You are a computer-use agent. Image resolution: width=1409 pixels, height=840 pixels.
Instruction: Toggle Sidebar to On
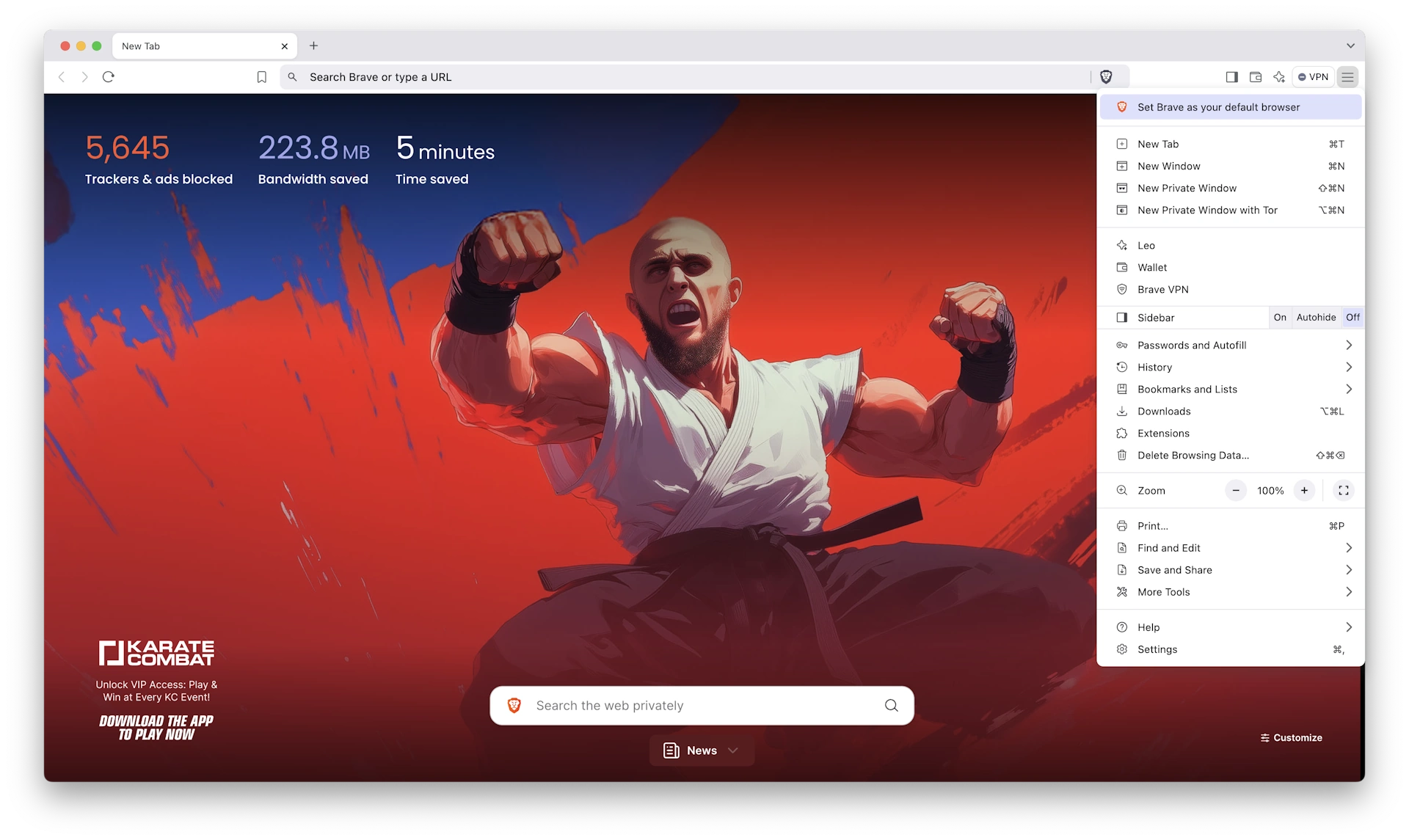(1279, 317)
